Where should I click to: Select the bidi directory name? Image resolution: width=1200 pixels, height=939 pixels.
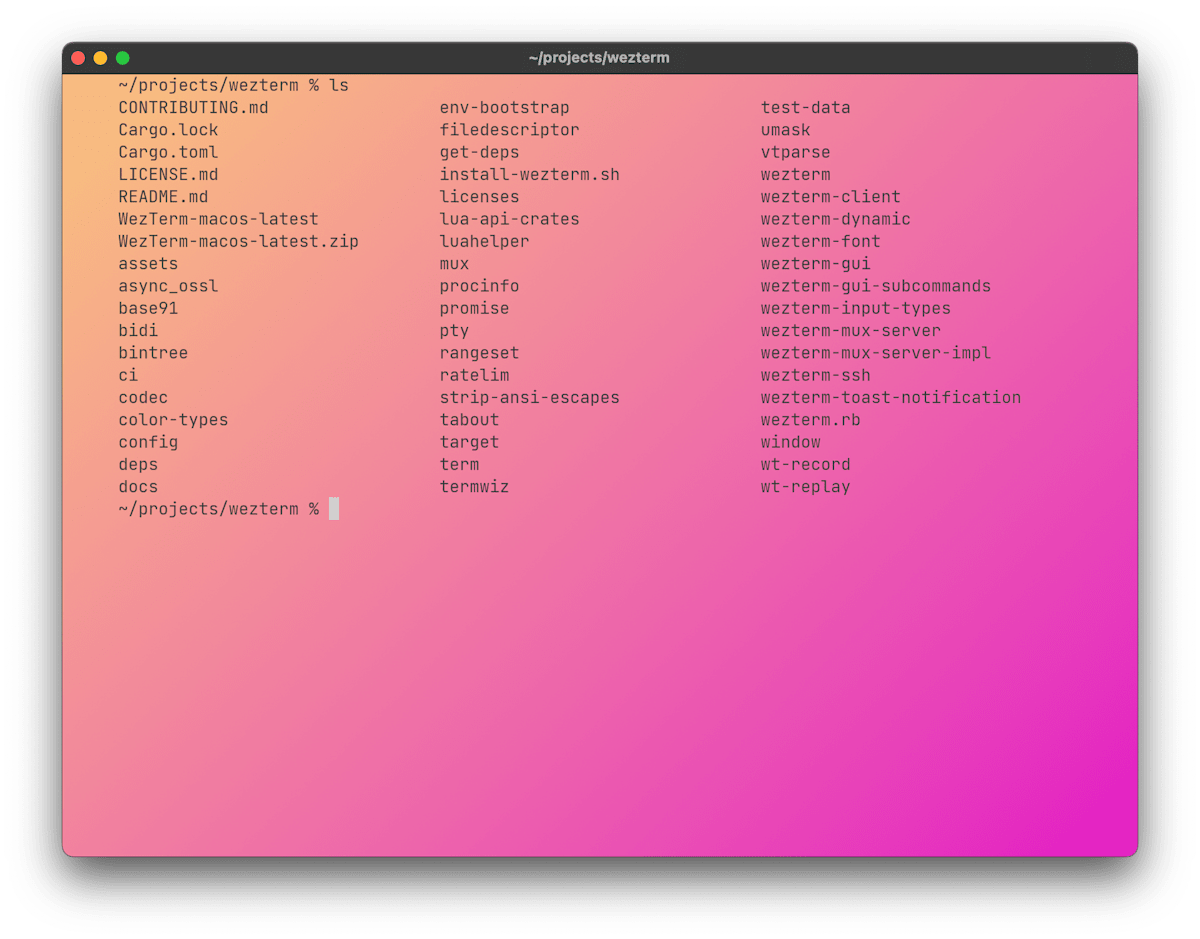138,330
